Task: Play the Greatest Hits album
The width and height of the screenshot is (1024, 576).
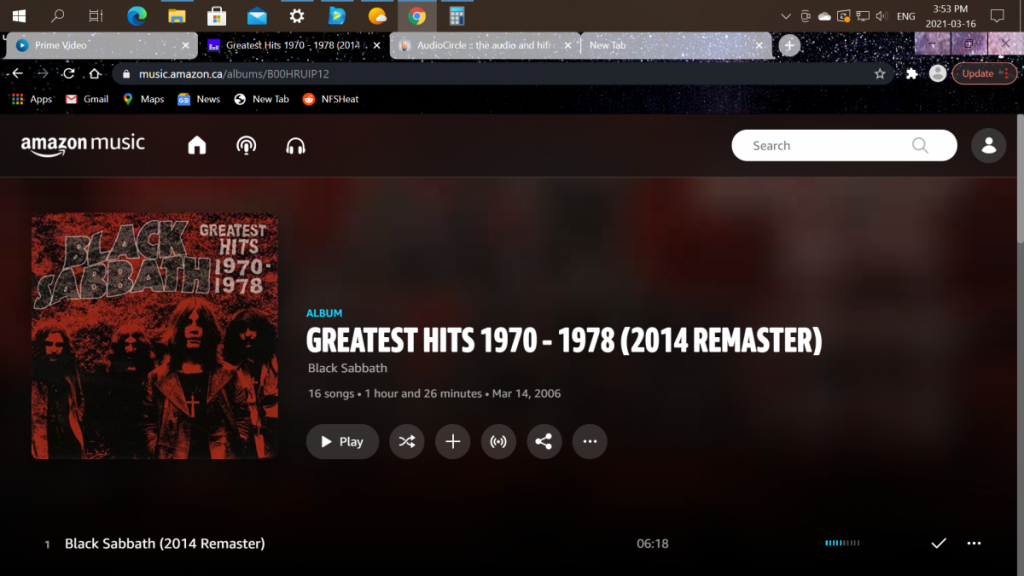Action: click(342, 441)
